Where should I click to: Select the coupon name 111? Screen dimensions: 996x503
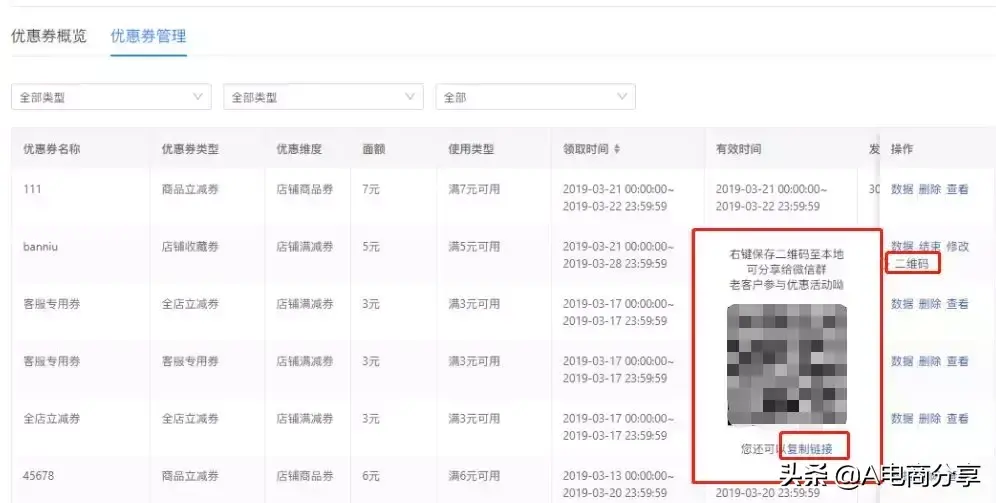coord(32,189)
